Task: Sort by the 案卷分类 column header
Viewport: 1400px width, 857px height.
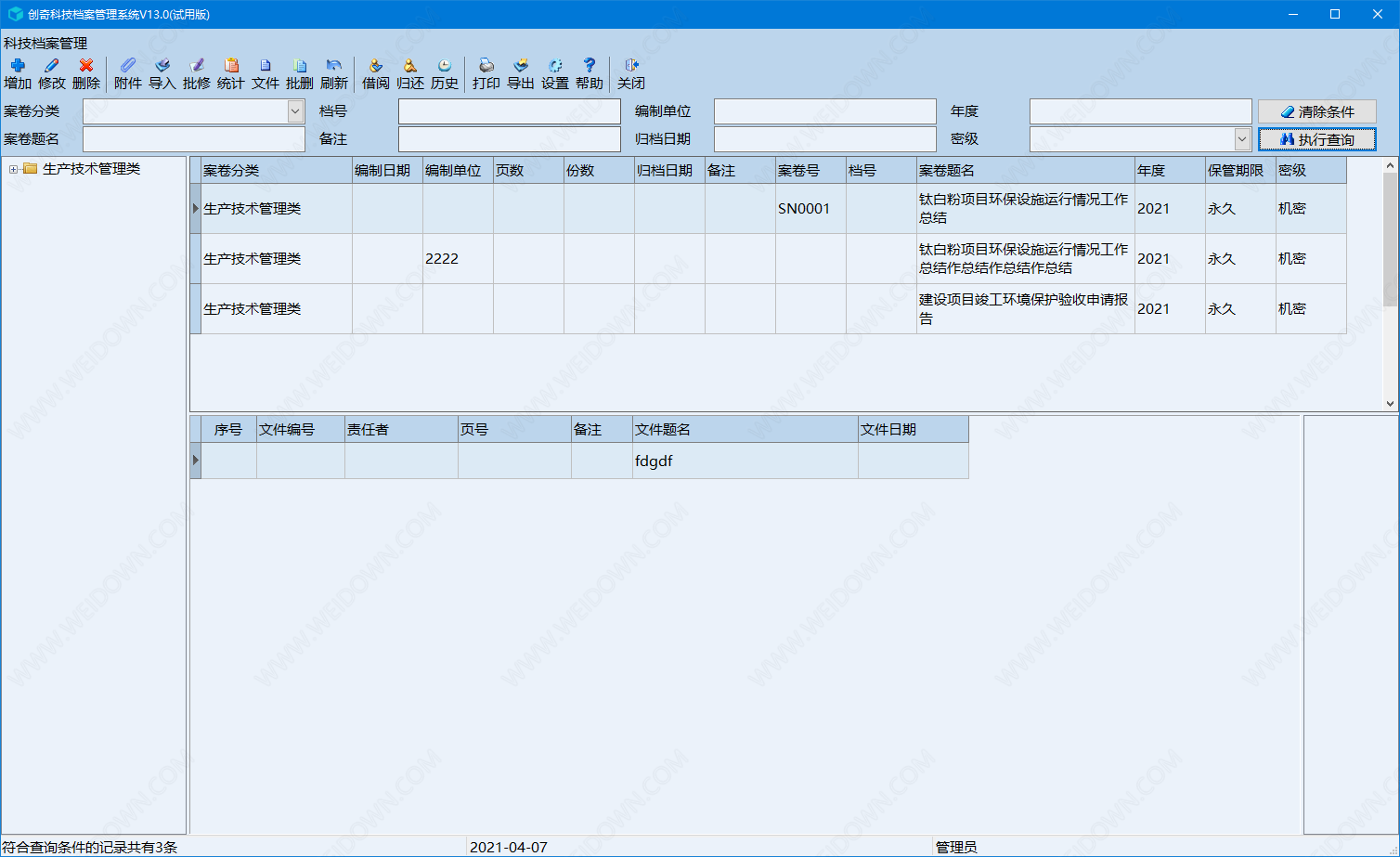Action: click(x=277, y=171)
